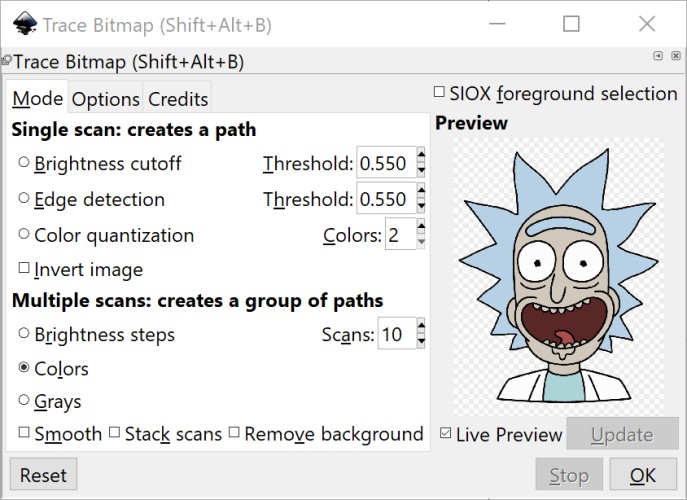The image size is (687, 500).
Task: Close the Trace Bitmap window
Action: pyautogui.click(x=647, y=24)
